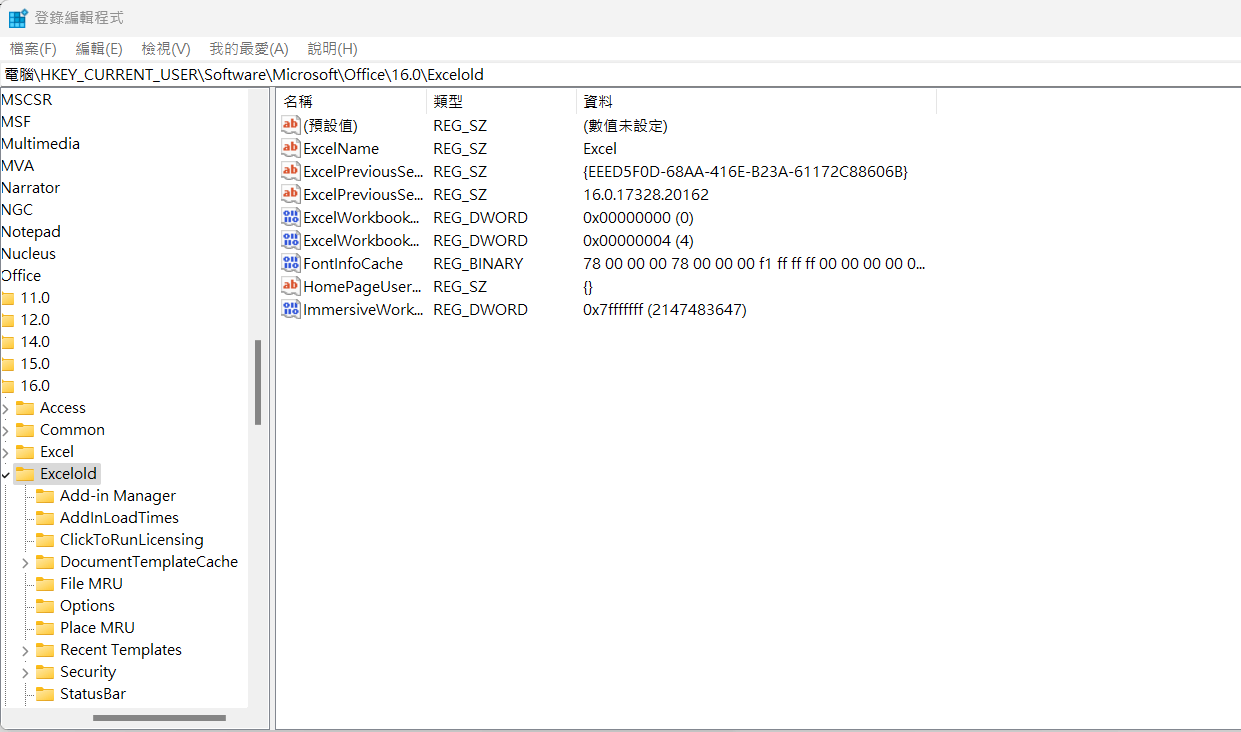The height and width of the screenshot is (732, 1241).
Task: Expand the DocumentTemplateCache key
Action: click(25, 562)
